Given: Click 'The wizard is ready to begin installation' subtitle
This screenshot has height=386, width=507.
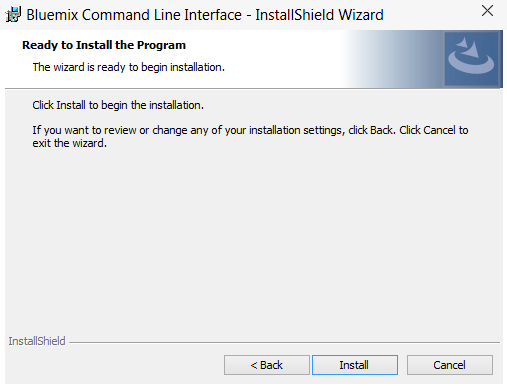Looking at the screenshot, I should point(129,67).
